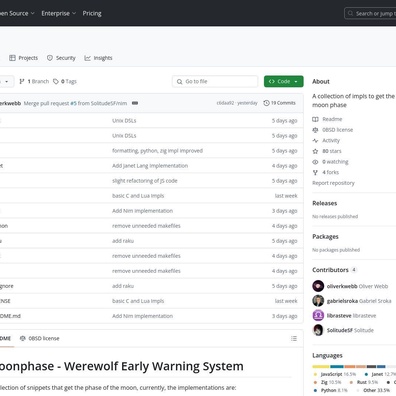Open the Packages section heading
This screenshot has height=396, width=396.
(x=325, y=237)
